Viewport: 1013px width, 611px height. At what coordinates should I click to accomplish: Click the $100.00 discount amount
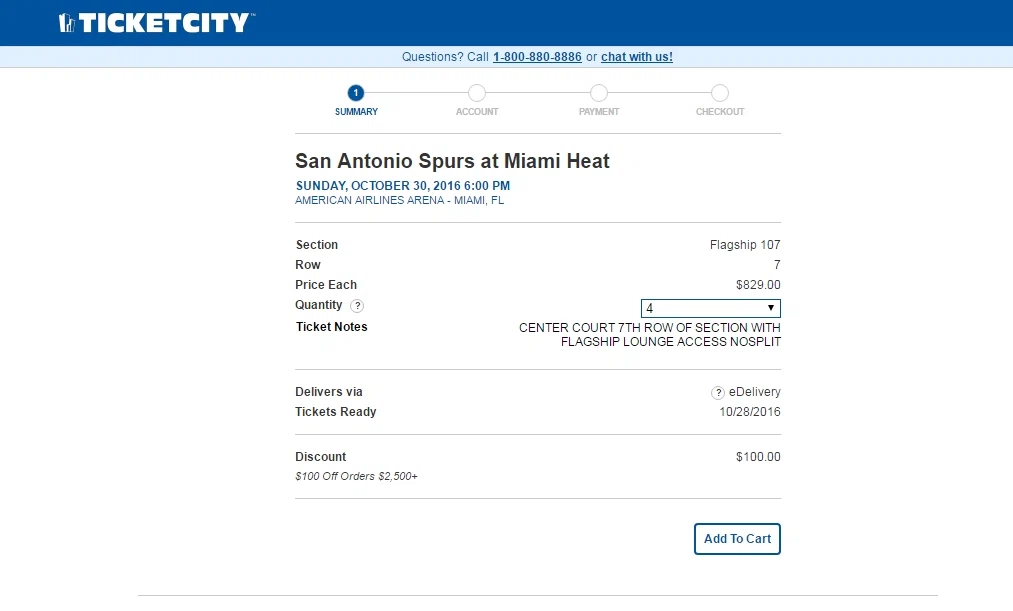[x=758, y=457]
